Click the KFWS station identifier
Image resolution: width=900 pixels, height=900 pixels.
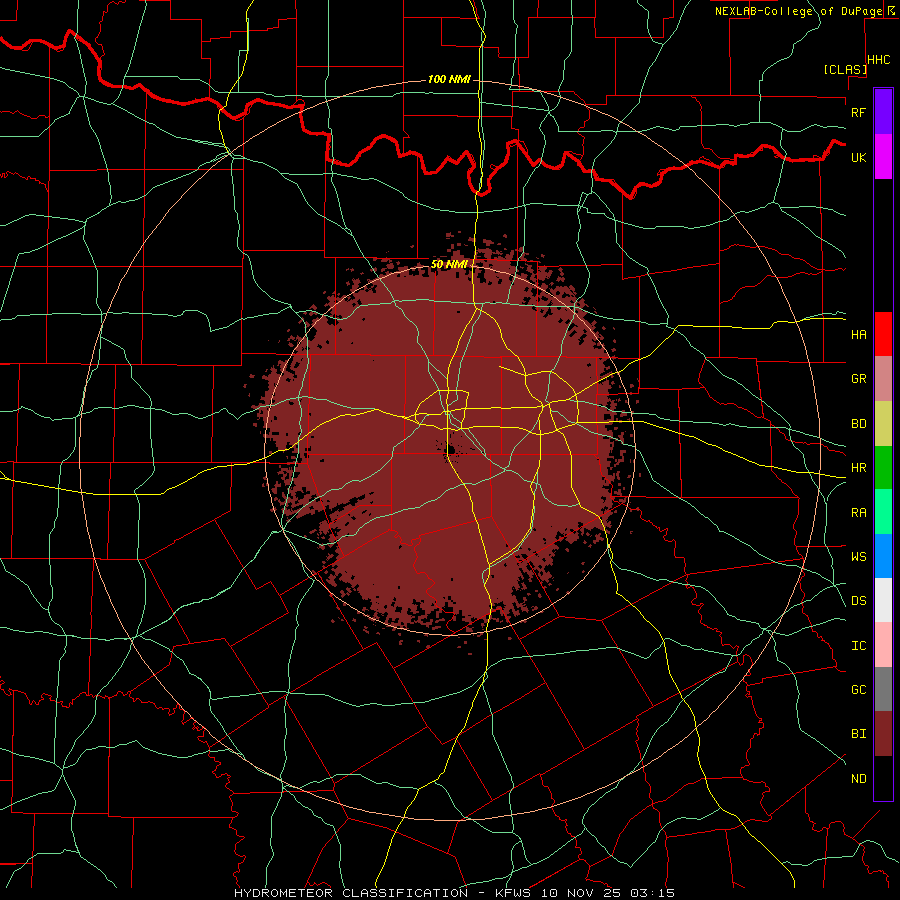pyautogui.click(x=511, y=893)
